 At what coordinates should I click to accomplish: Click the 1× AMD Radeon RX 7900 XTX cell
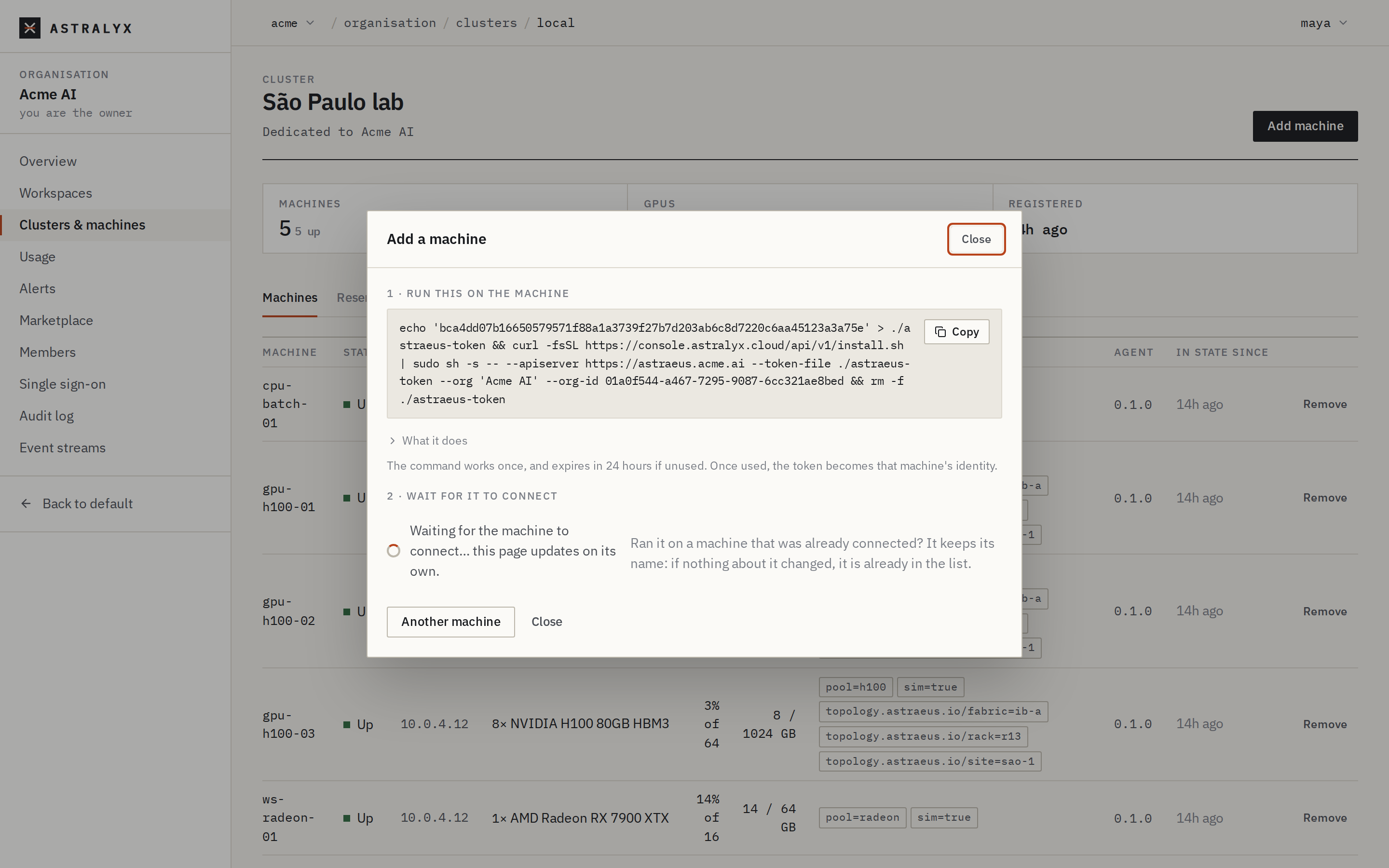(580, 818)
